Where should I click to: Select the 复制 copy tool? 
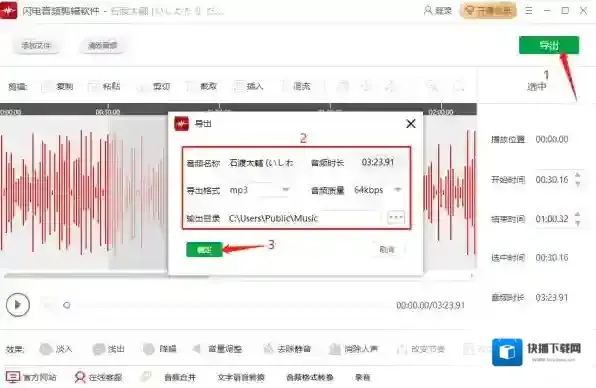click(x=58, y=87)
